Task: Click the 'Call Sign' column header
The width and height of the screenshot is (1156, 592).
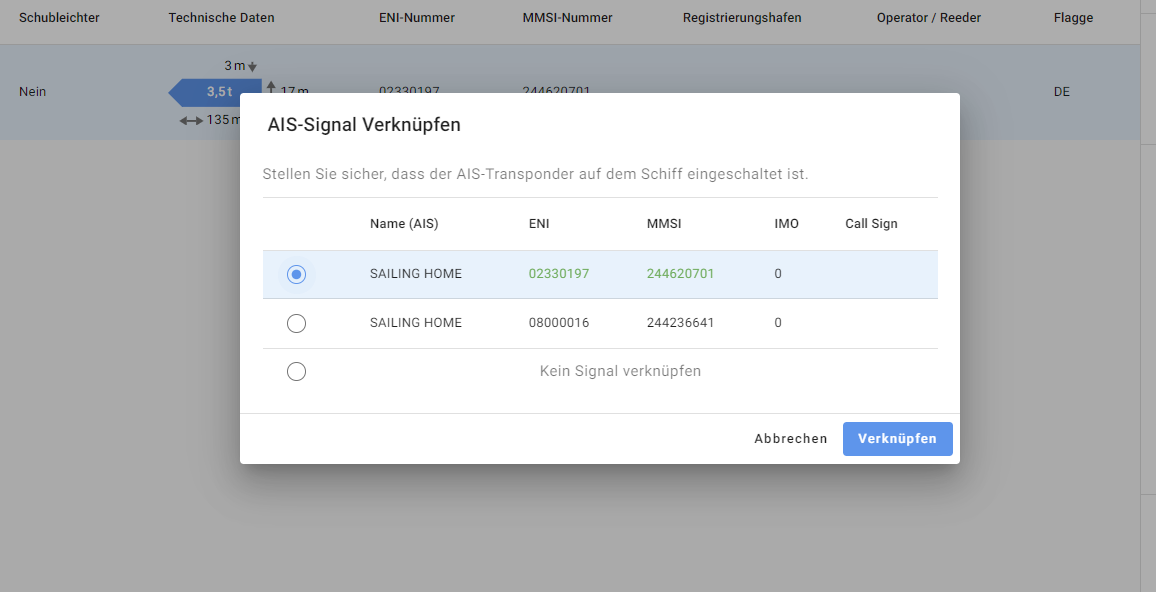Action: (x=871, y=224)
